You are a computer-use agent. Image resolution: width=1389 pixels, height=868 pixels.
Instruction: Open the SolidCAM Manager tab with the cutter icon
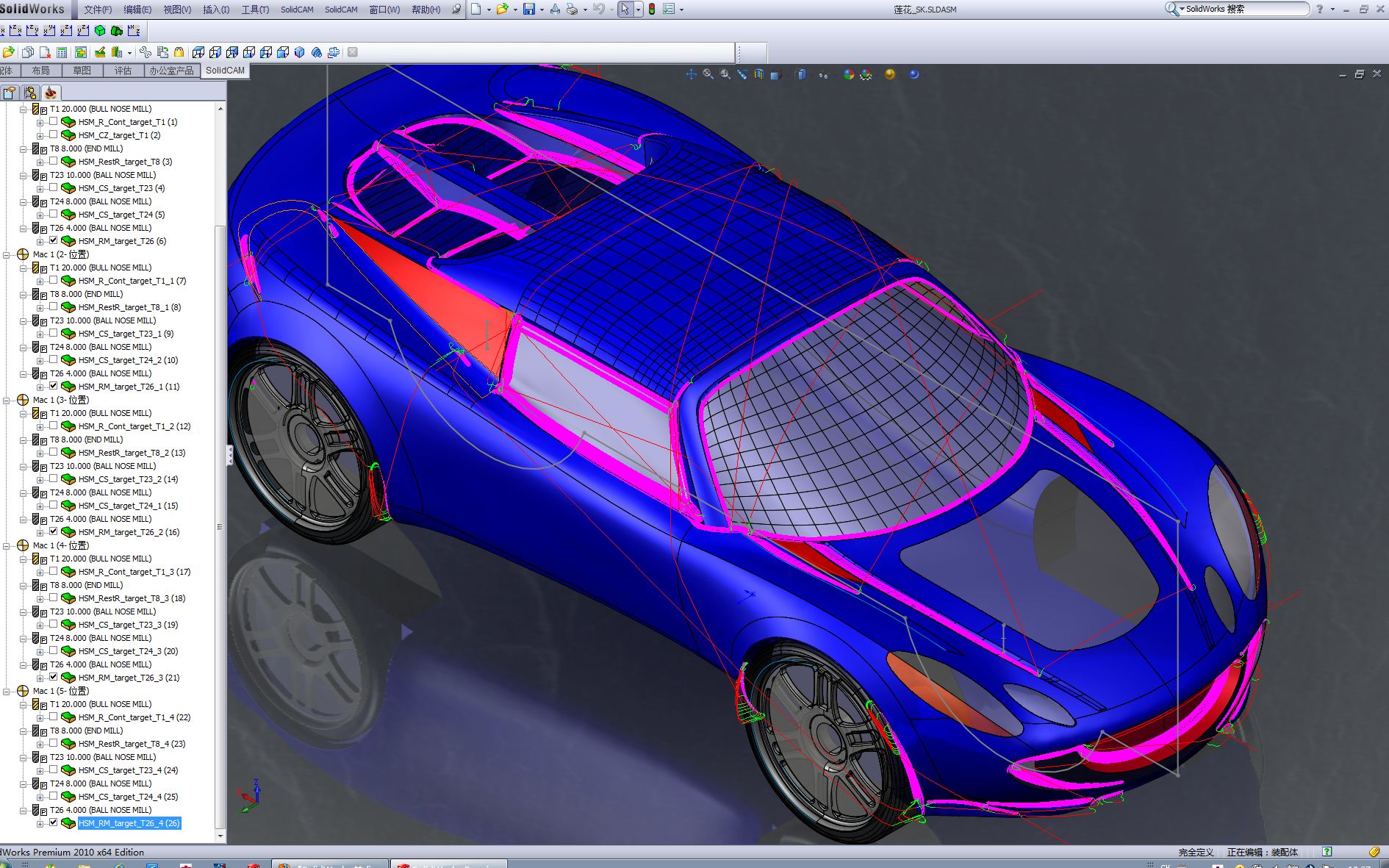[50, 93]
